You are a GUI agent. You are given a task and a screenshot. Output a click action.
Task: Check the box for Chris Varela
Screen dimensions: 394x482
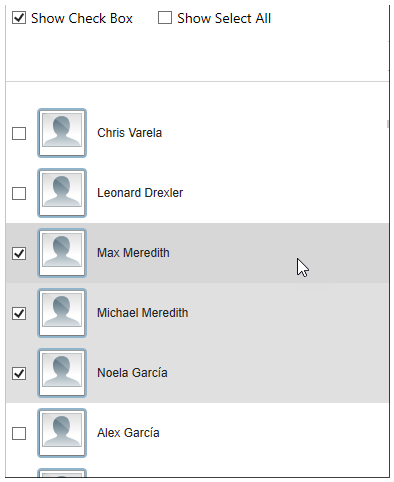(19, 133)
